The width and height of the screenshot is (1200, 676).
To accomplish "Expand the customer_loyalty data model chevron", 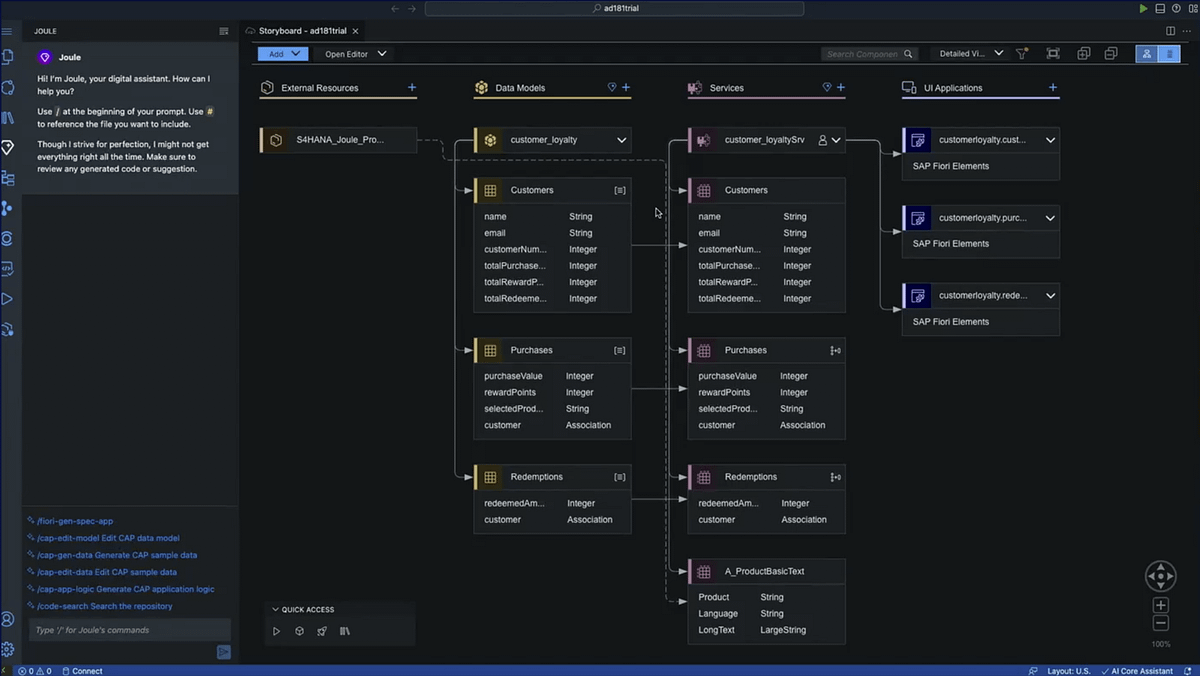I will pyautogui.click(x=621, y=140).
